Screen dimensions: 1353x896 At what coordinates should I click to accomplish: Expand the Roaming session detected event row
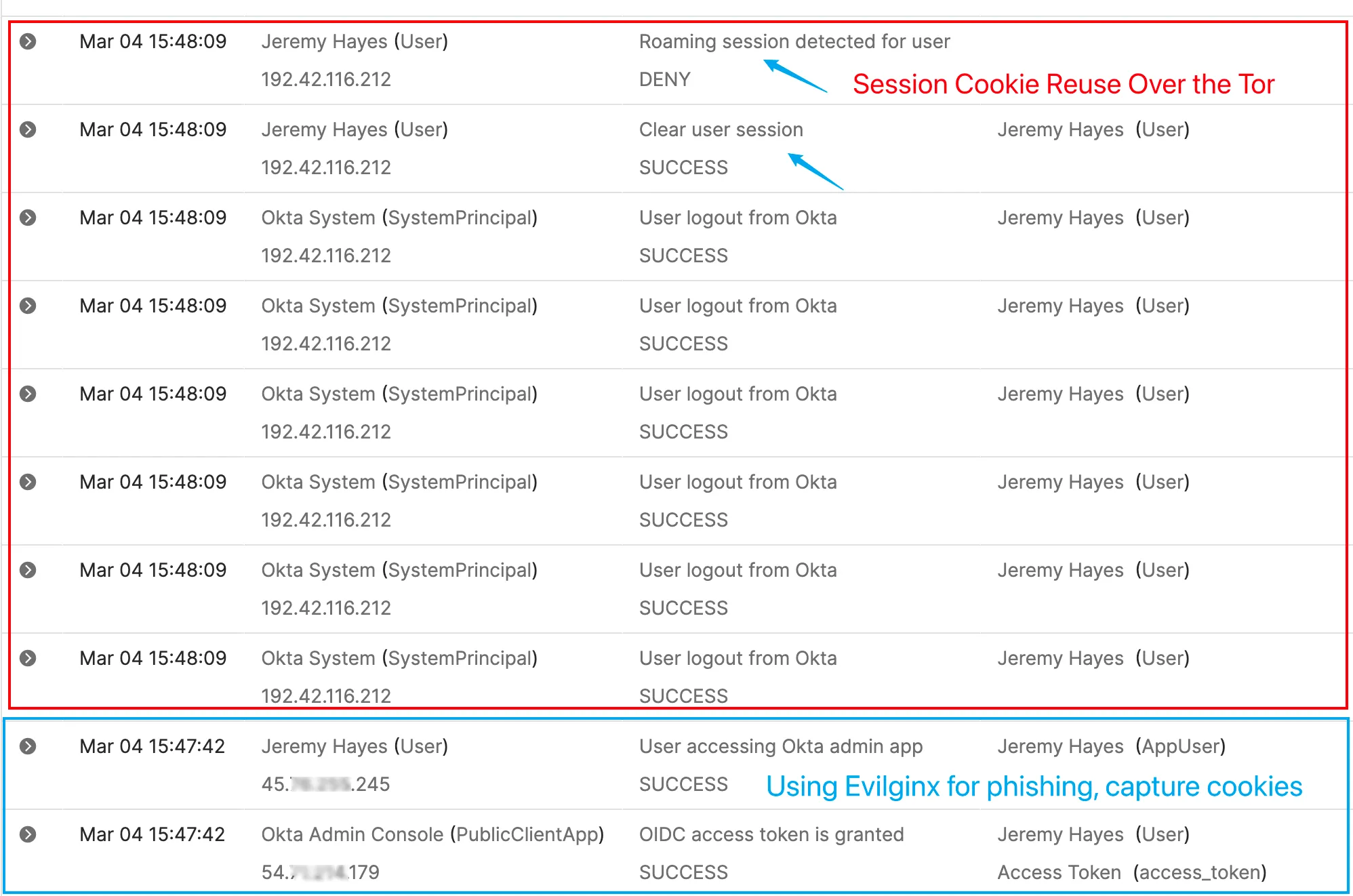[x=28, y=41]
